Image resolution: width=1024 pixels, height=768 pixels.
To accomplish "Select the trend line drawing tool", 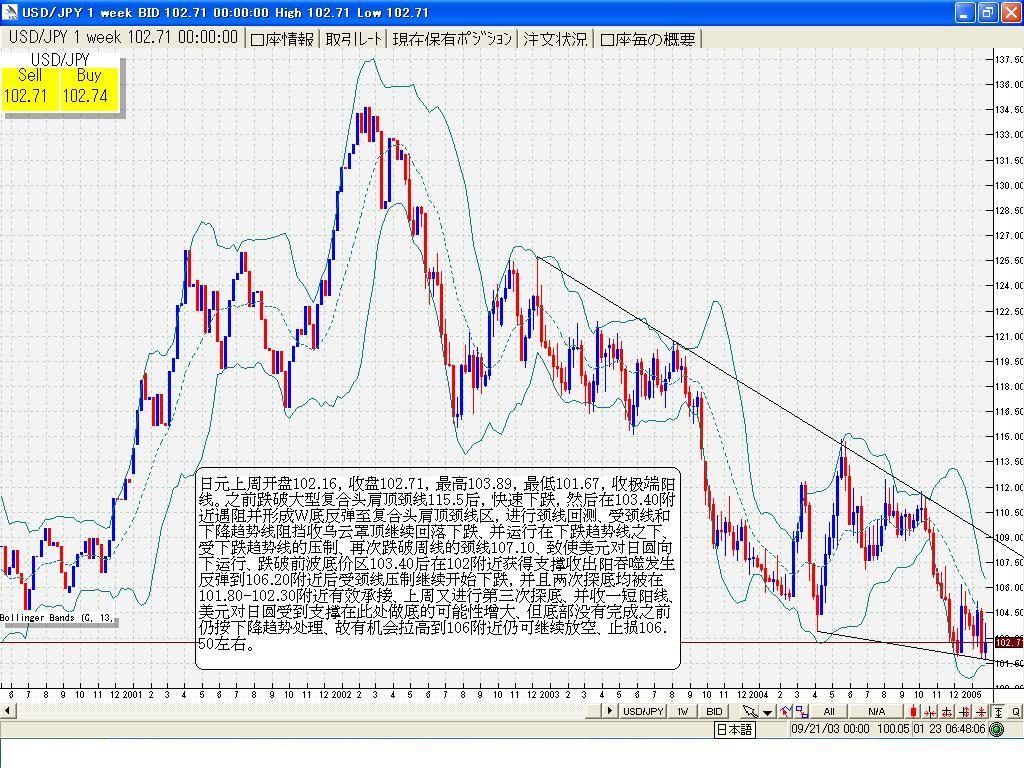I will [785, 711].
